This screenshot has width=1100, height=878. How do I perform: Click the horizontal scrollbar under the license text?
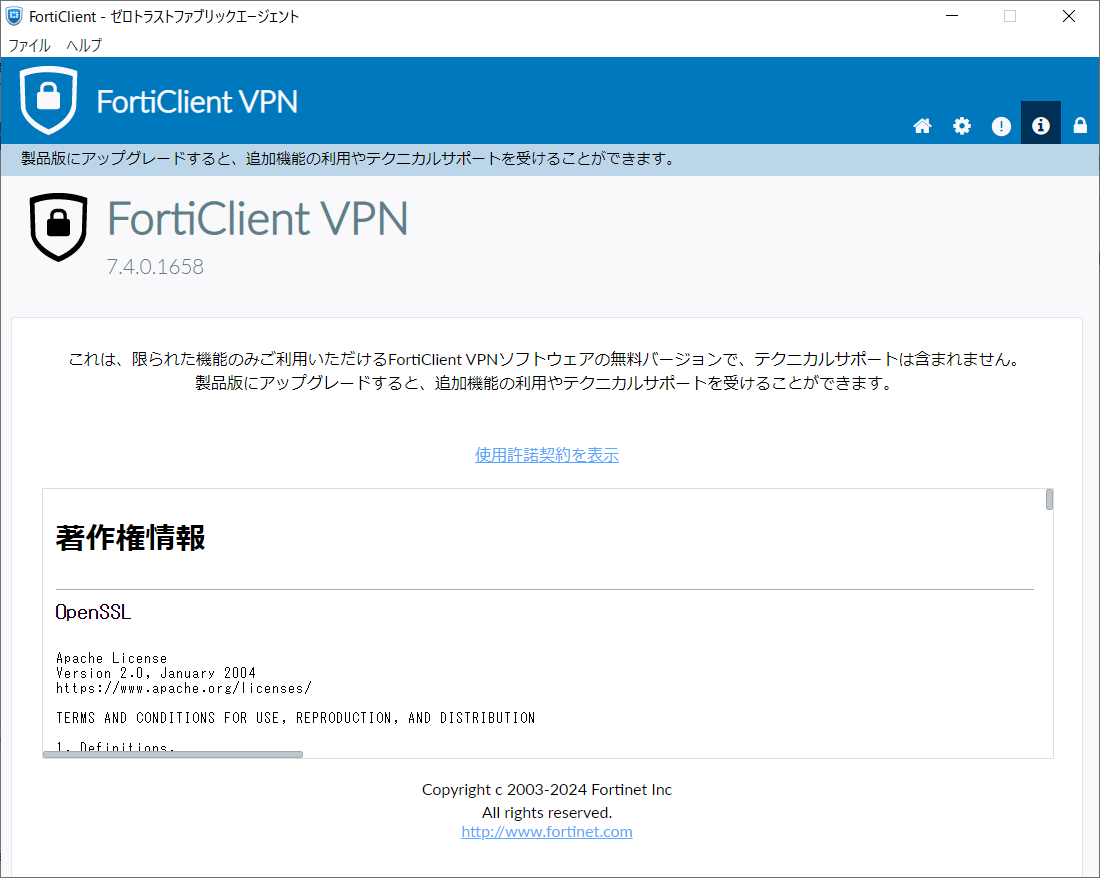(172, 754)
